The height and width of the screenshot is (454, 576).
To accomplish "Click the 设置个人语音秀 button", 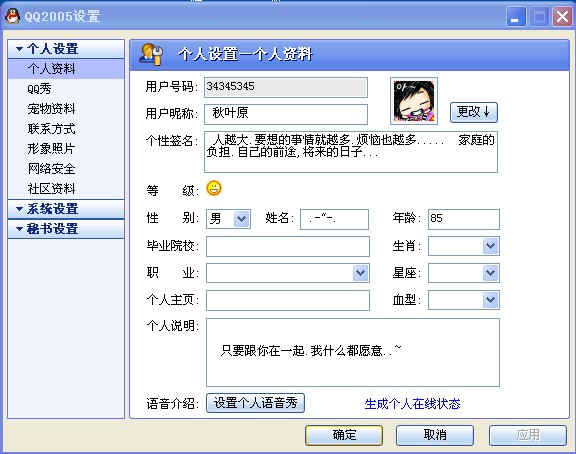I will click(x=255, y=403).
